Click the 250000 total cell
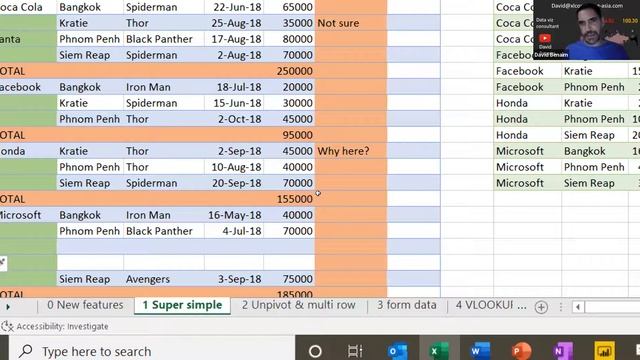Screen dimensions: 640x360 pyautogui.click(x=289, y=71)
